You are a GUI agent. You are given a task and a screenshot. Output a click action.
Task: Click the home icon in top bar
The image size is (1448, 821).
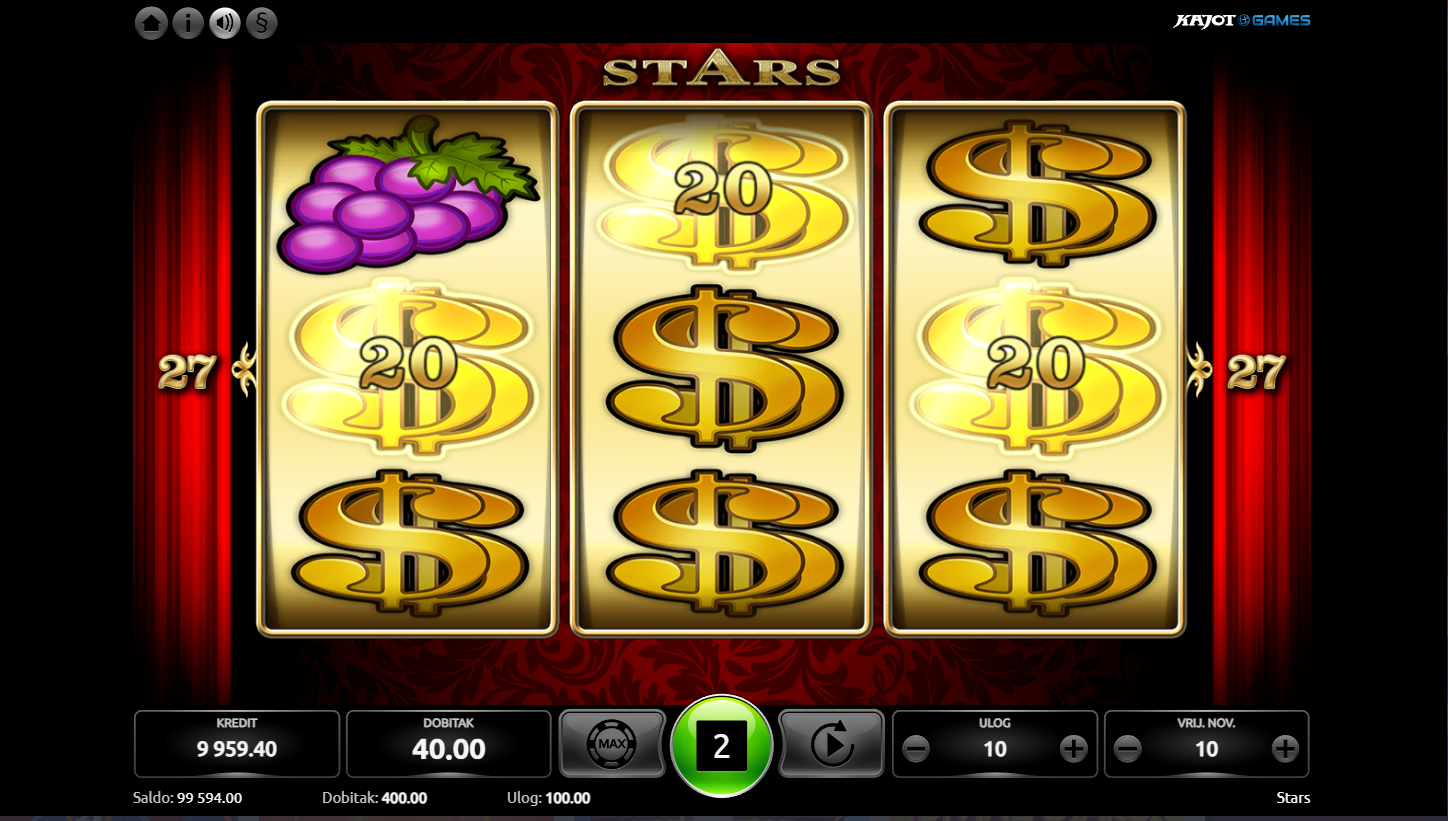[x=151, y=23]
